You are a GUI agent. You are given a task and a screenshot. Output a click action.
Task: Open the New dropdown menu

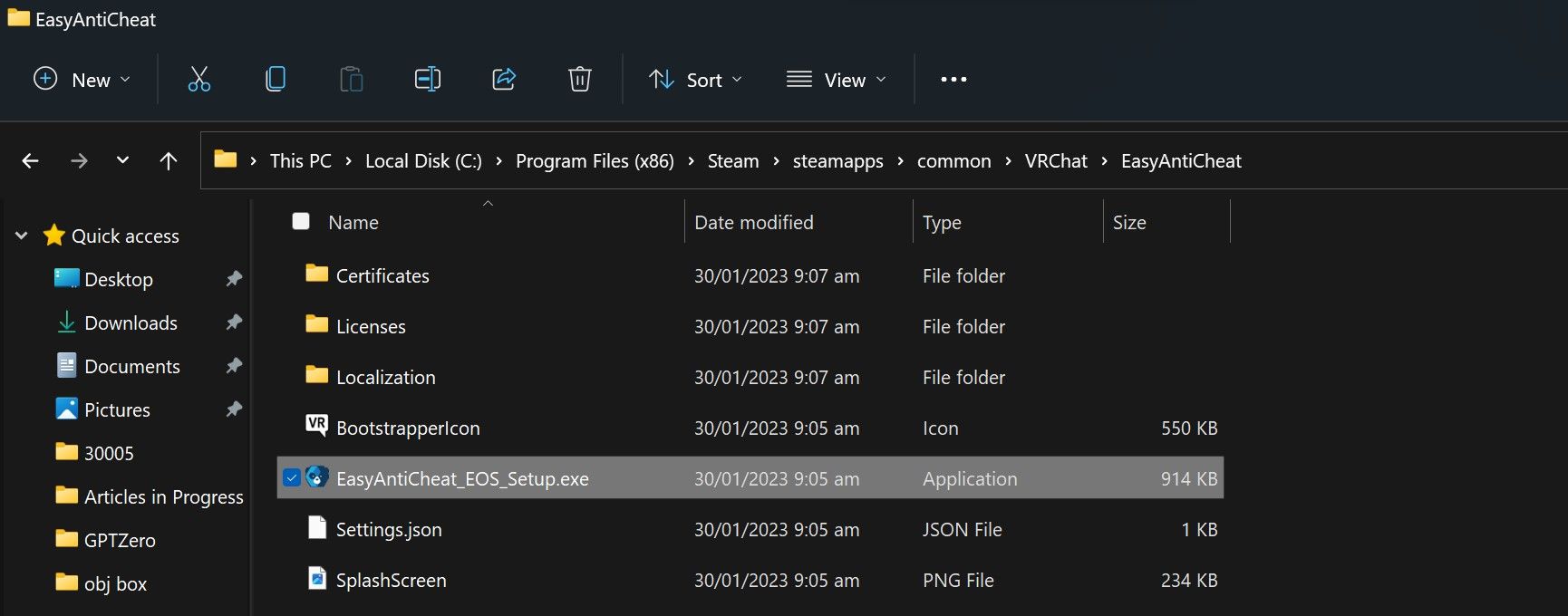pyautogui.click(x=82, y=80)
